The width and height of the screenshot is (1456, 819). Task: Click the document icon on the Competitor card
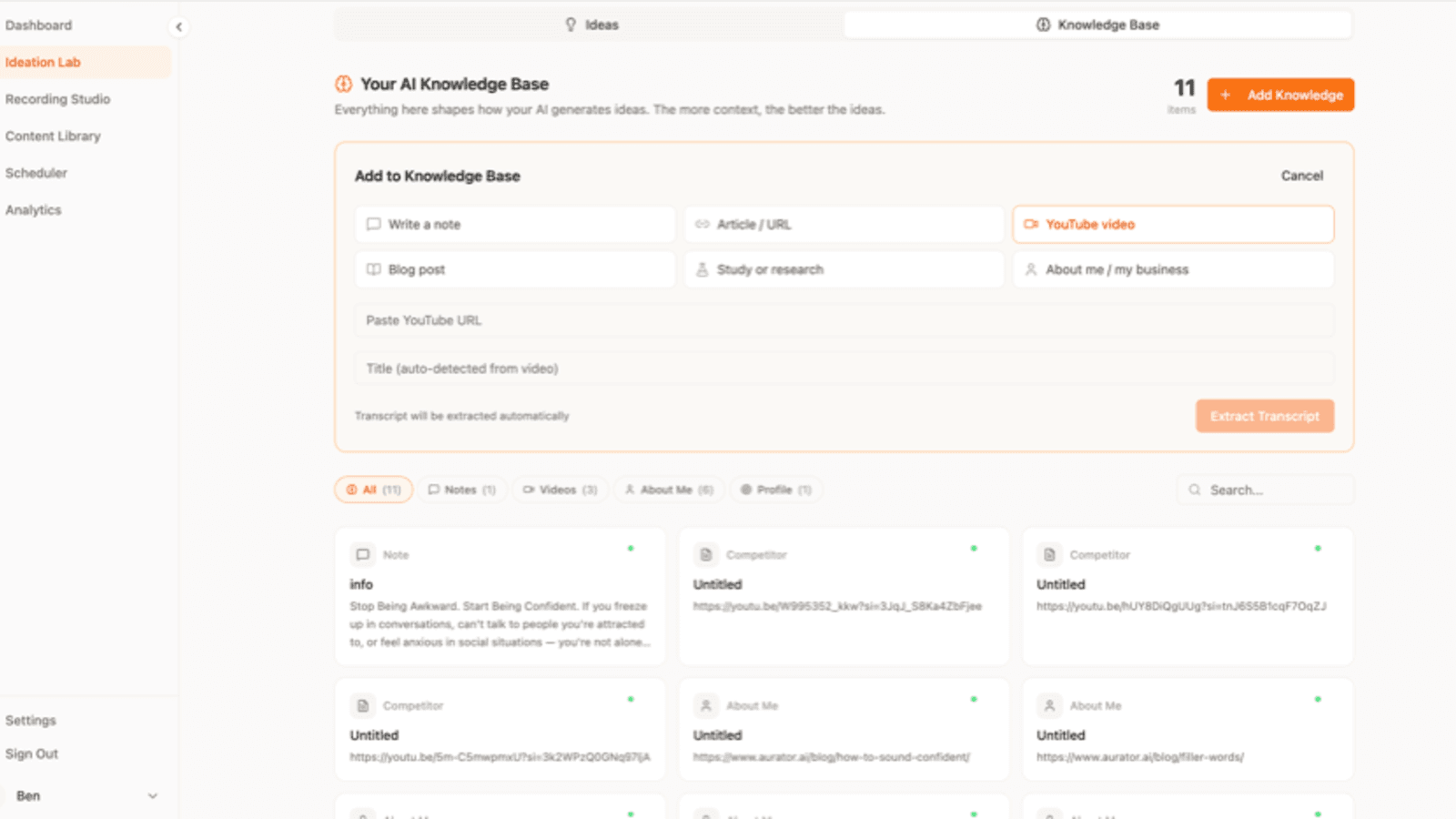coord(706,553)
